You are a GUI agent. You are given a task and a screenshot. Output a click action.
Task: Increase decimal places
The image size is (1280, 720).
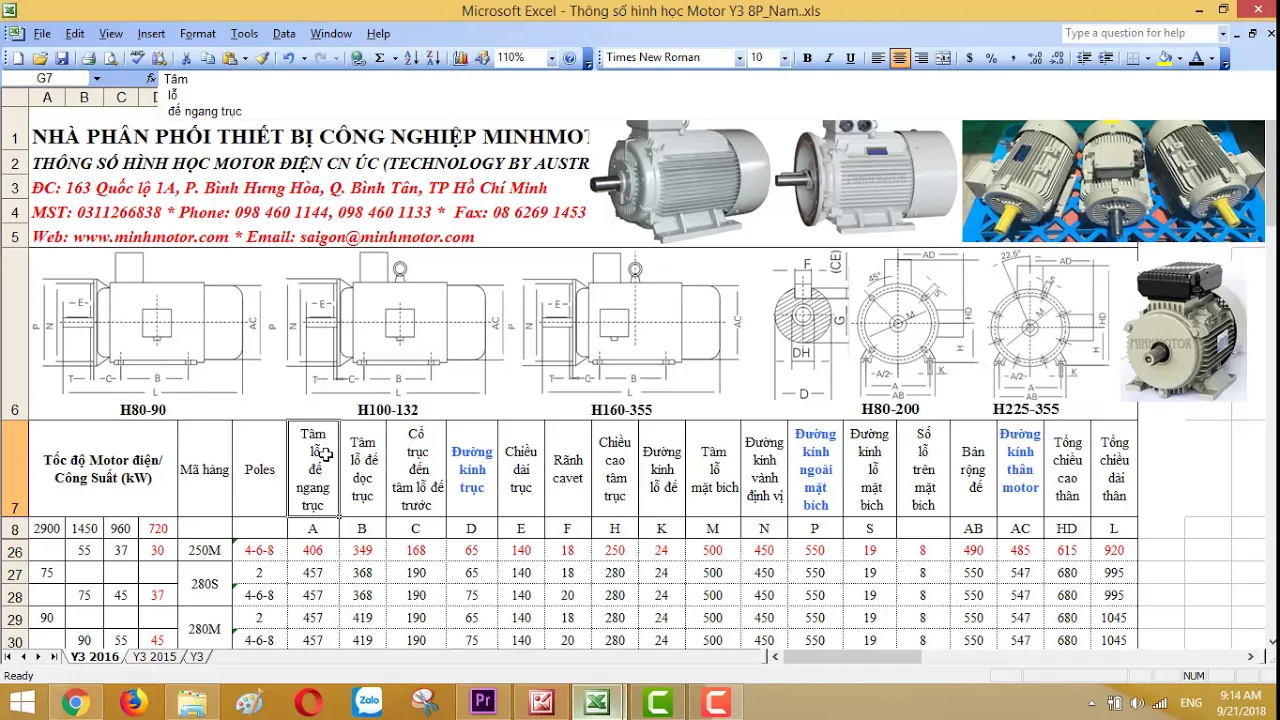click(1035, 58)
